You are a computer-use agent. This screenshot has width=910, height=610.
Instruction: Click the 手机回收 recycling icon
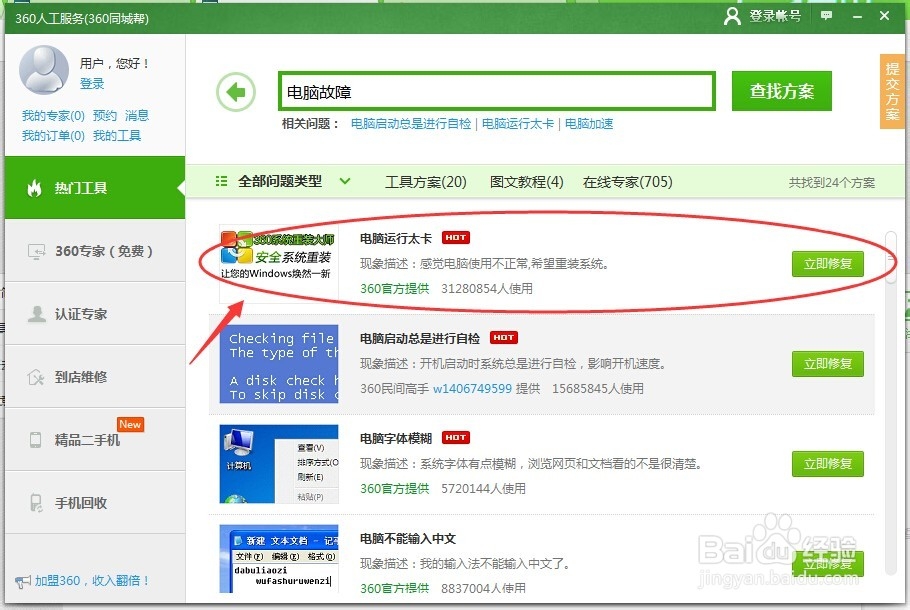[35, 503]
